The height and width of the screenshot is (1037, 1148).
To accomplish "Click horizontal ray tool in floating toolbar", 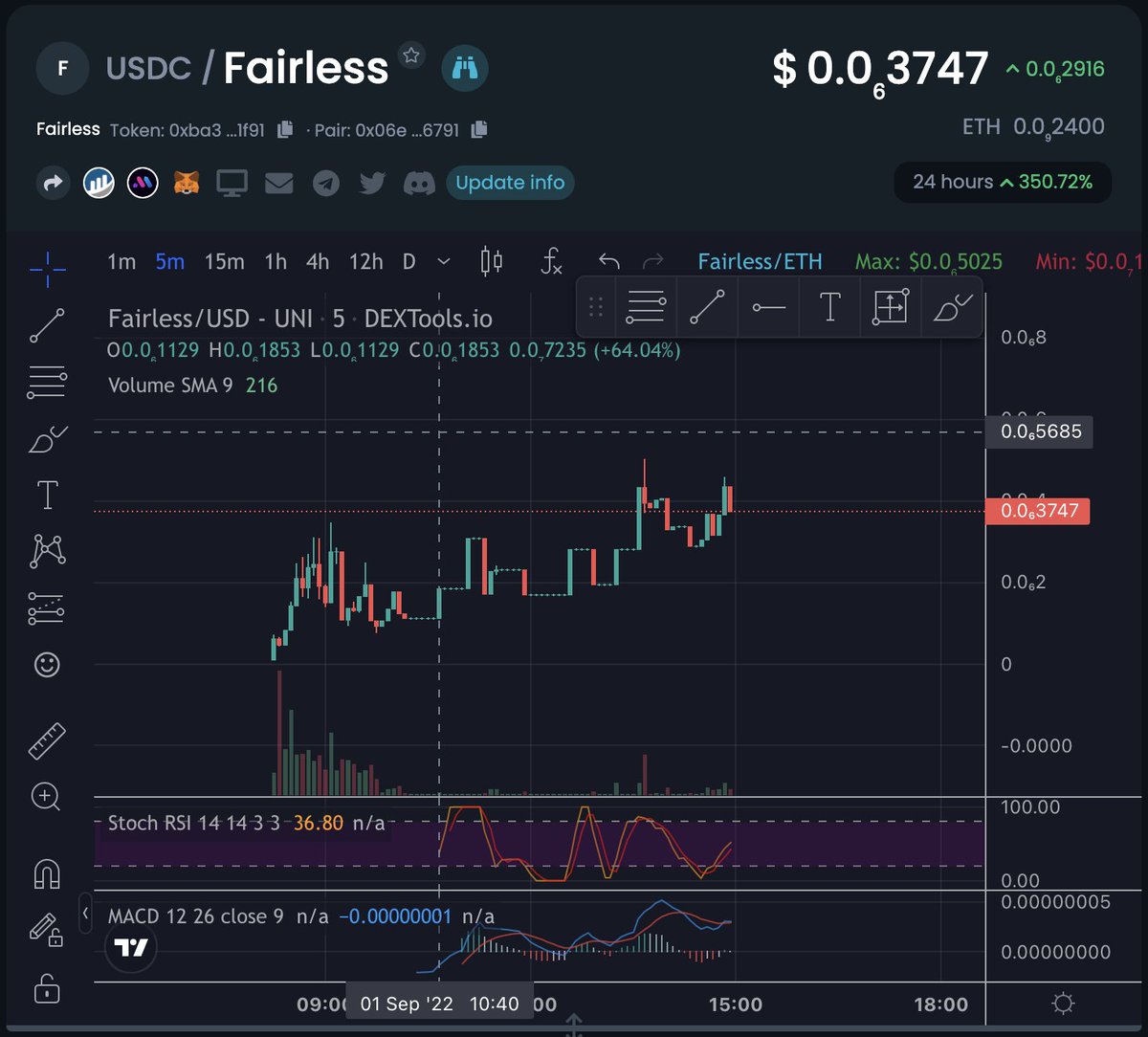I will point(768,307).
